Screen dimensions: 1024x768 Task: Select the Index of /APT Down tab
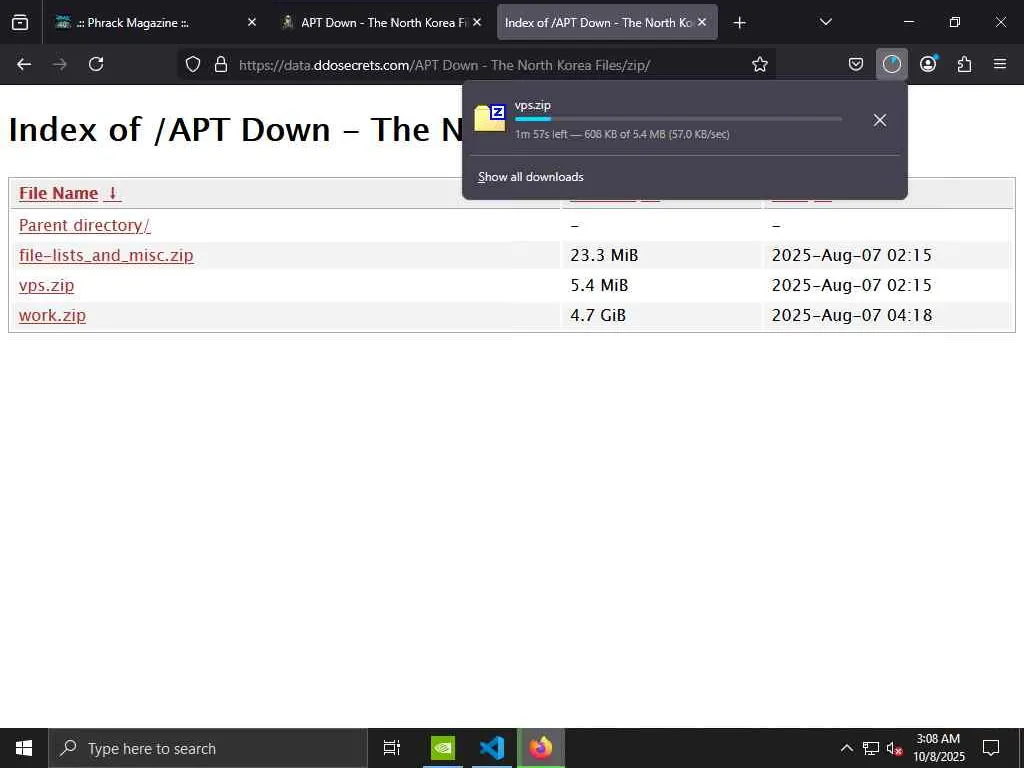[607, 22]
